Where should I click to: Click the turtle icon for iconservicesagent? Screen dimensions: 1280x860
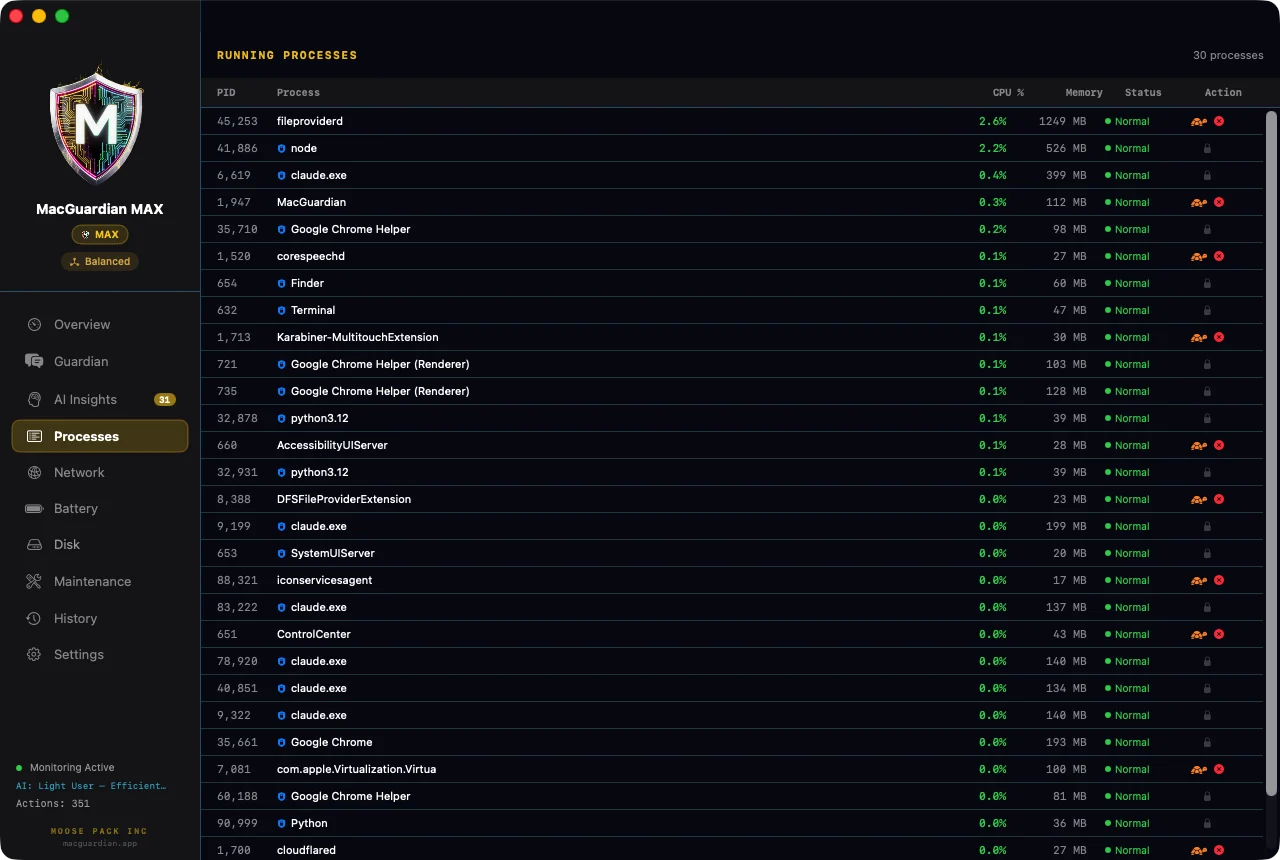tap(1198, 580)
